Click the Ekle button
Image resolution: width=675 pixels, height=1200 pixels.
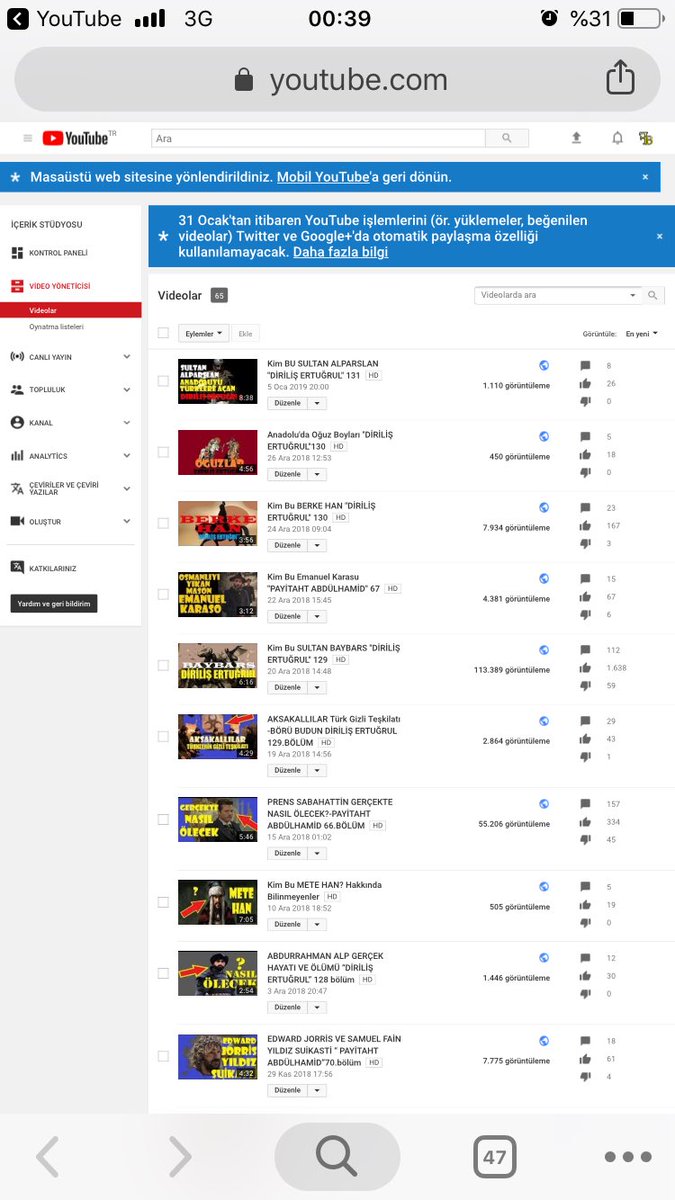[x=245, y=333]
